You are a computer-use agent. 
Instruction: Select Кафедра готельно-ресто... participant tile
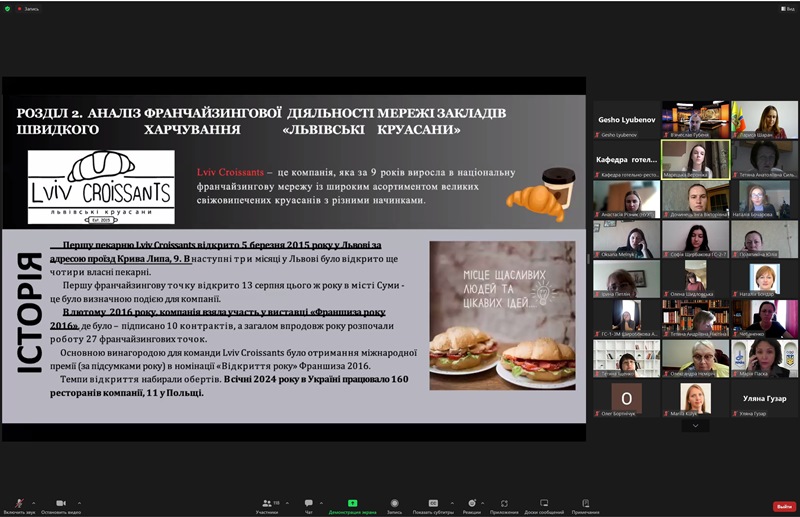point(627,160)
